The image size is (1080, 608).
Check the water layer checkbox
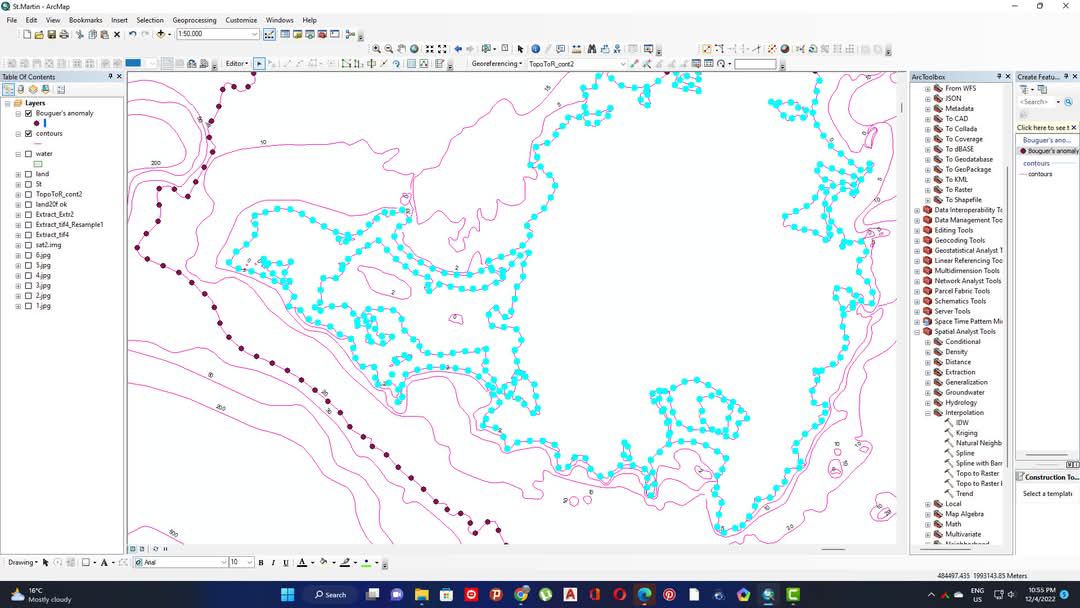[x=28, y=154]
